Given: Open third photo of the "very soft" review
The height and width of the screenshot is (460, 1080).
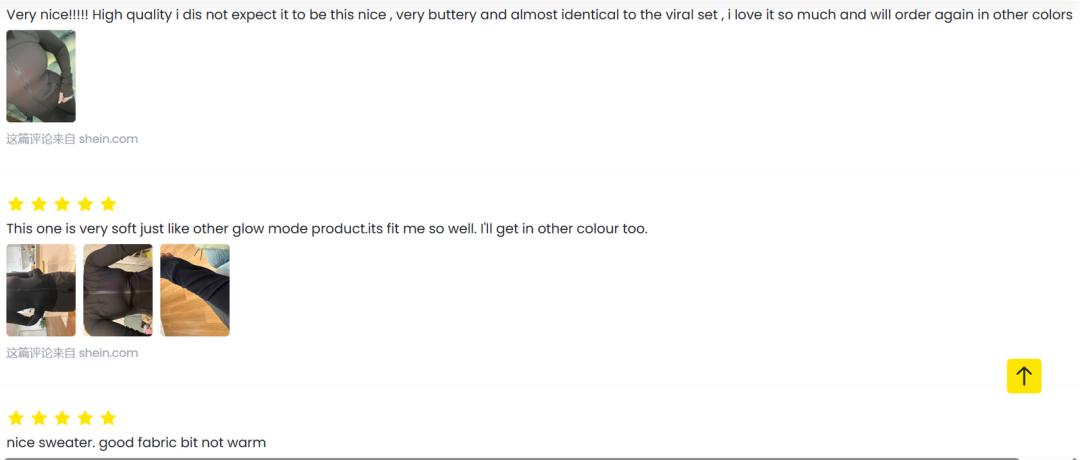Looking at the screenshot, I should 195,290.
